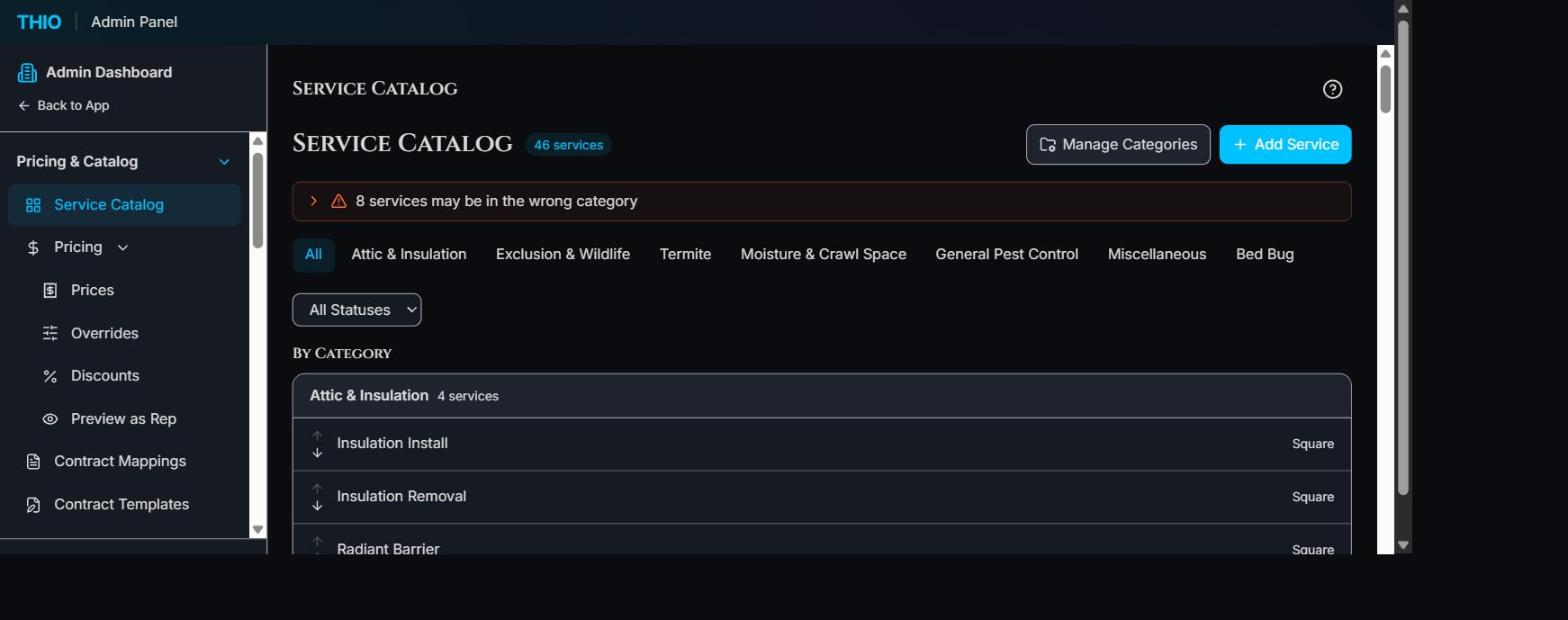Open the Service Catalog sidebar item
The height and width of the screenshot is (620, 1568).
[124, 205]
